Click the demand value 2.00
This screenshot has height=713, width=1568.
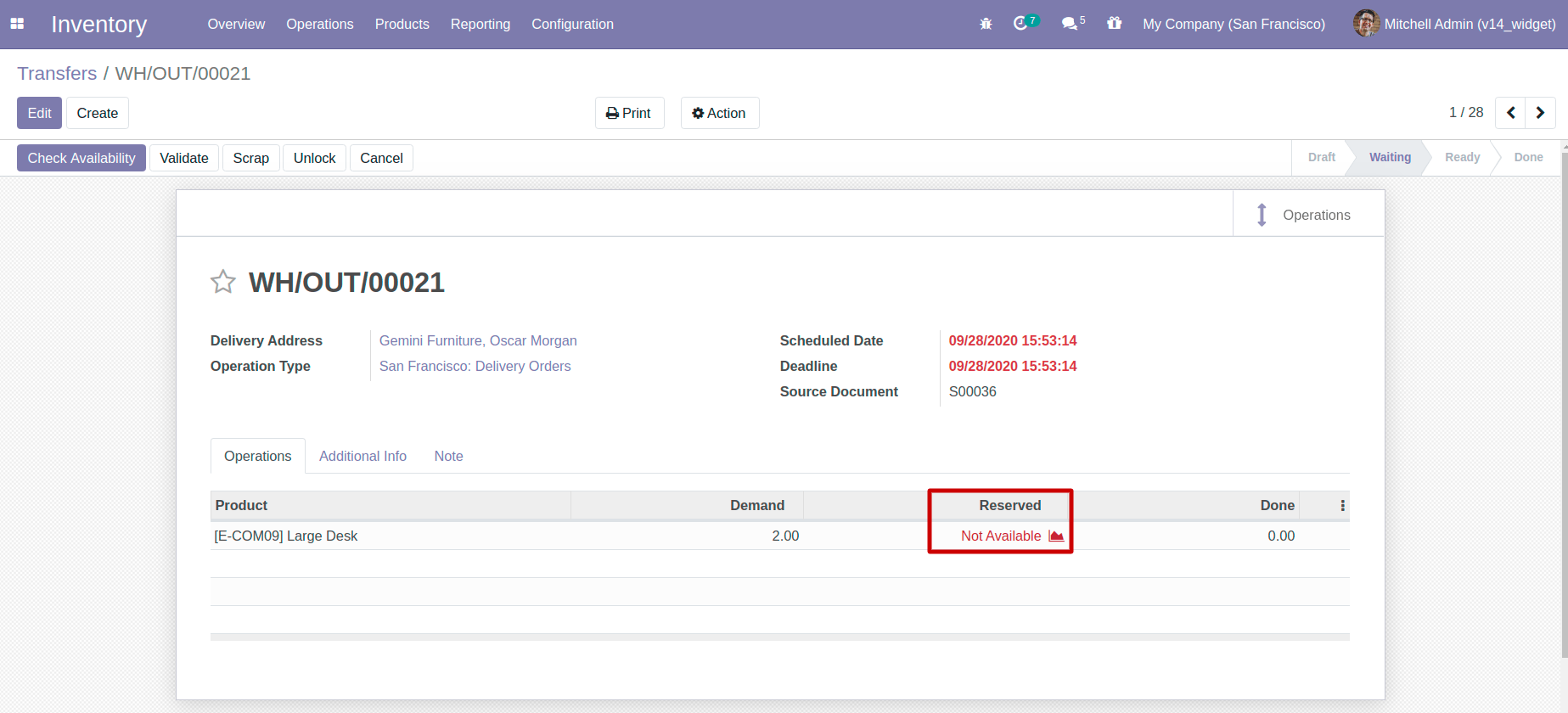coord(785,536)
